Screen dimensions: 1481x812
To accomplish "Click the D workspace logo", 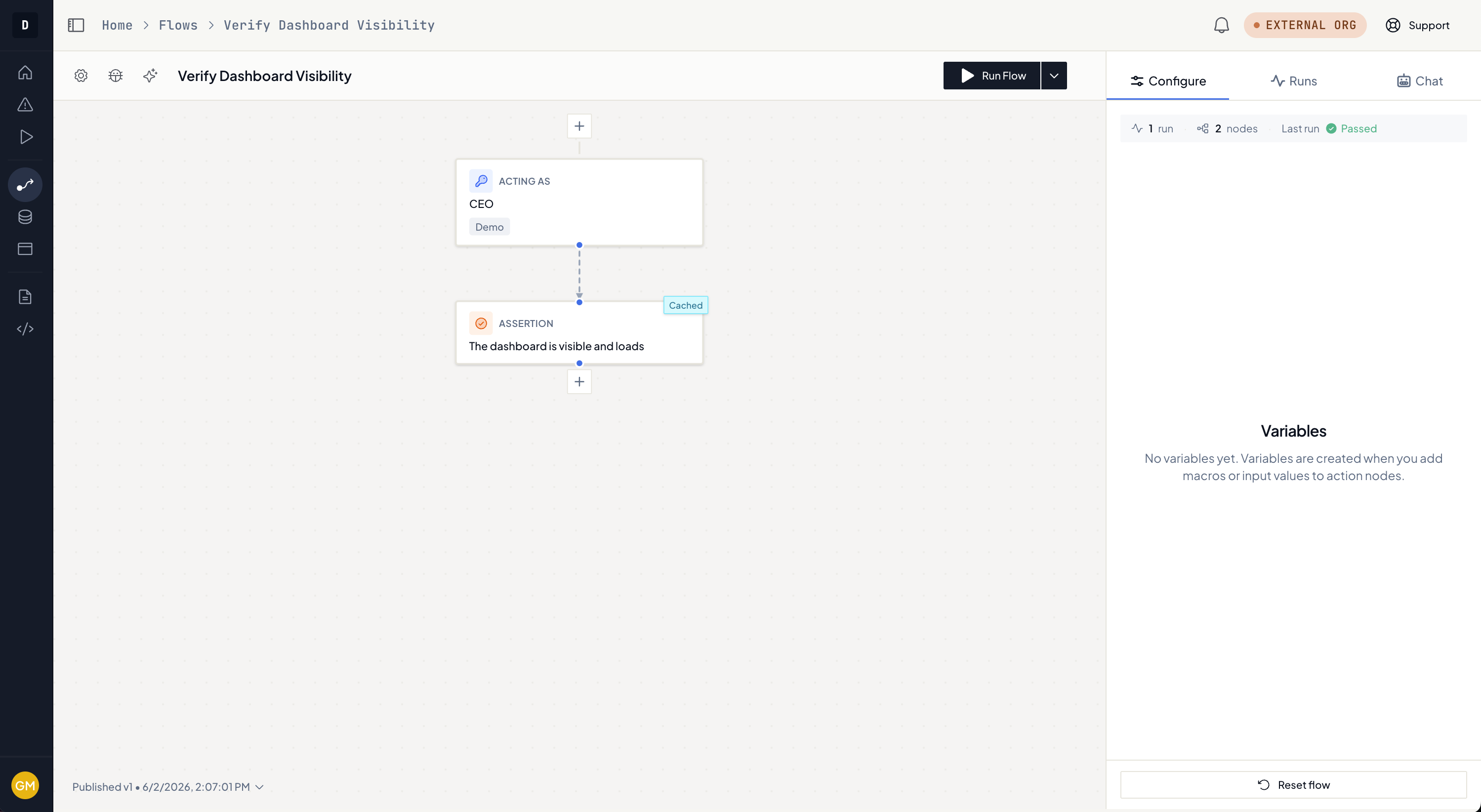I will 25,25.
